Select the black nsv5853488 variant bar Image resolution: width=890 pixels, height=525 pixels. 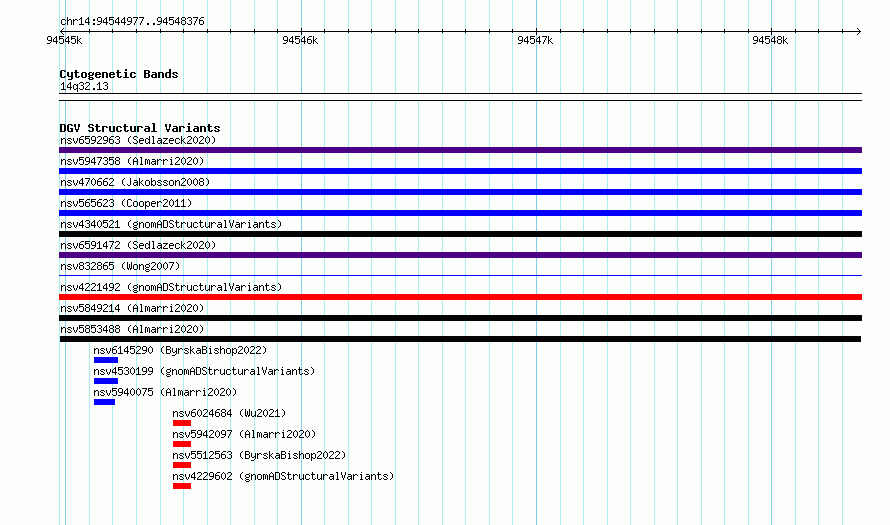pos(460,339)
